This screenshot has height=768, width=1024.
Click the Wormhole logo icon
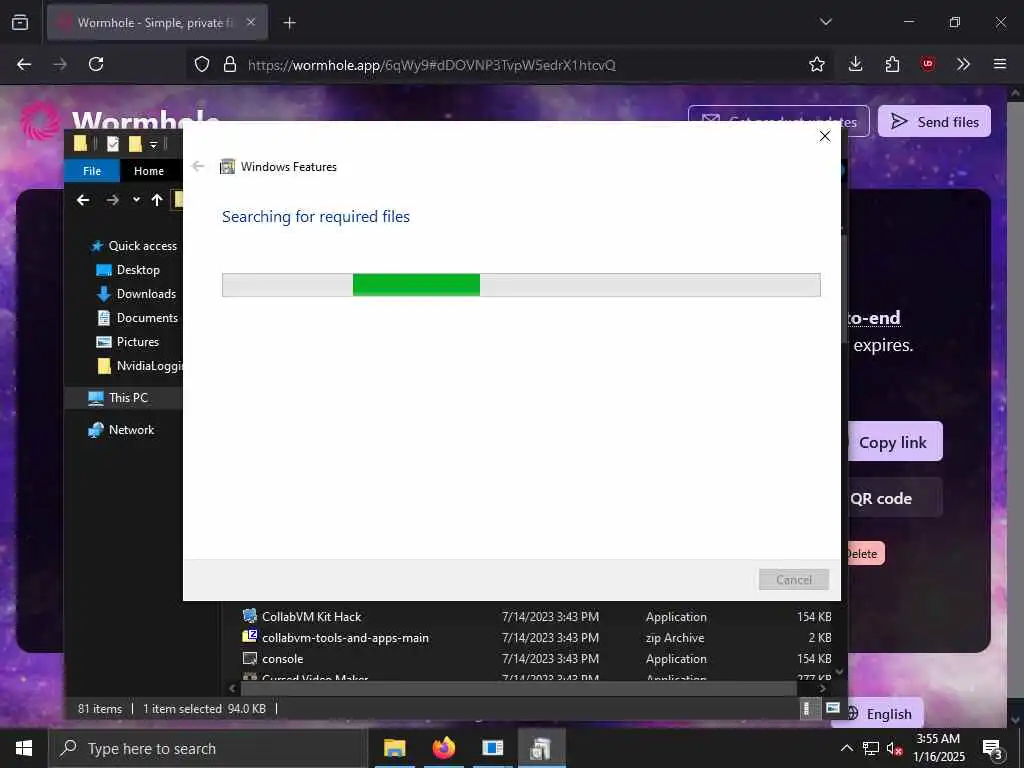pos(39,121)
